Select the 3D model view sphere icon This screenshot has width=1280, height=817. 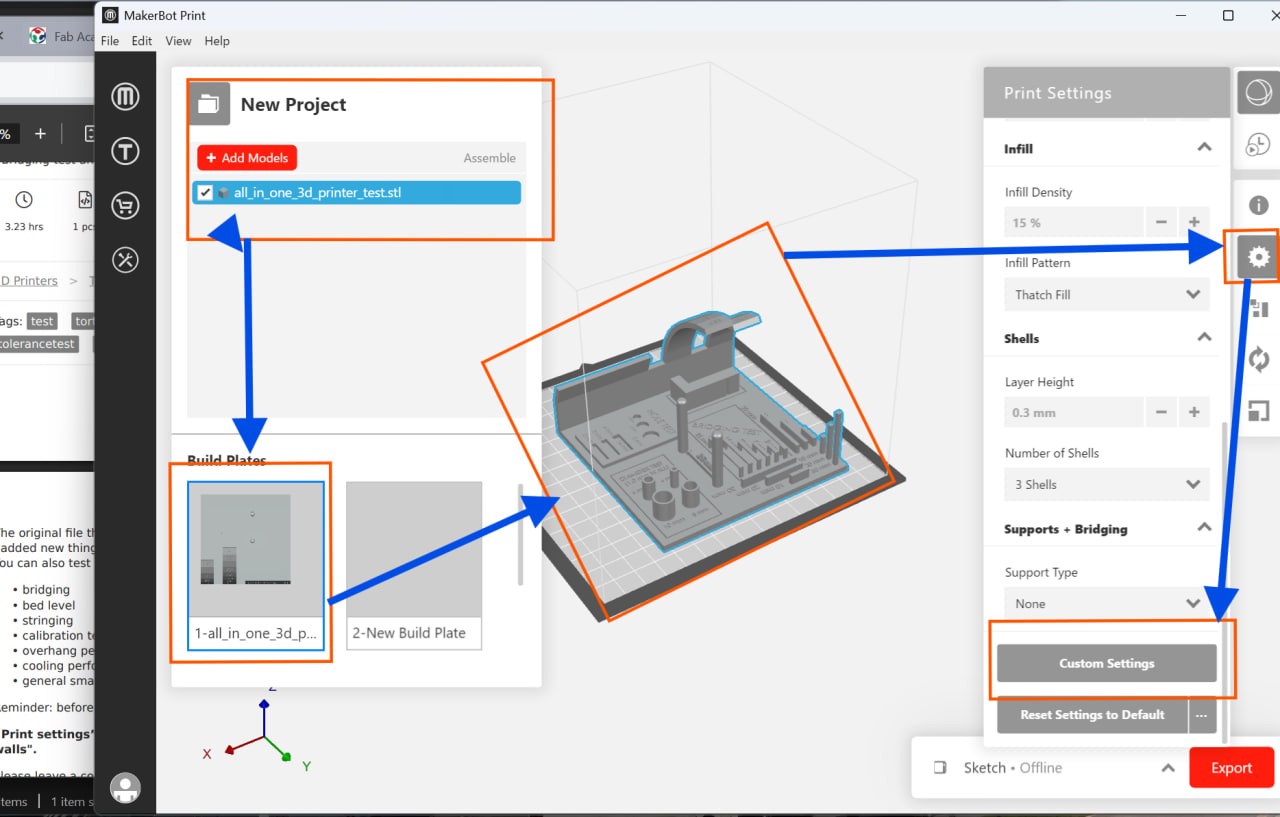click(x=1258, y=91)
